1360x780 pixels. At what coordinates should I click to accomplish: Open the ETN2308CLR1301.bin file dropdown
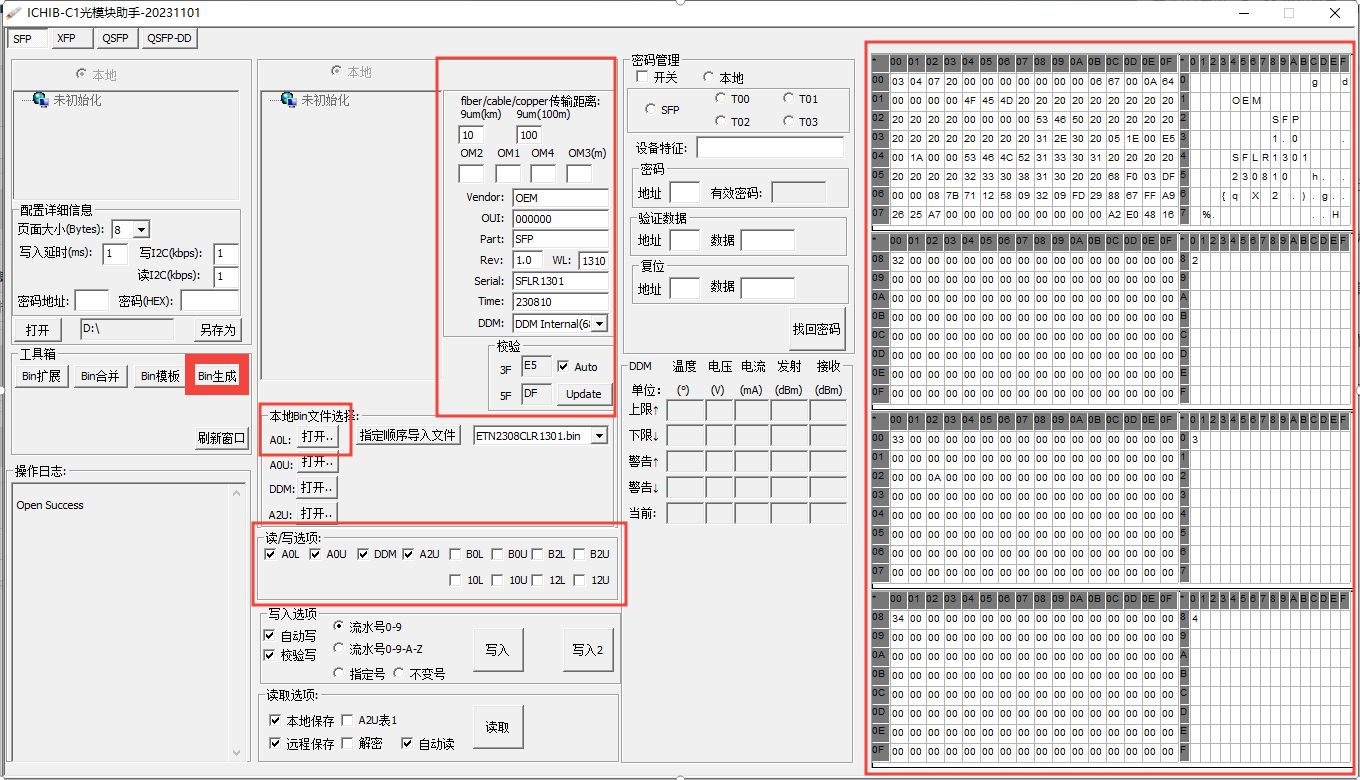point(601,435)
